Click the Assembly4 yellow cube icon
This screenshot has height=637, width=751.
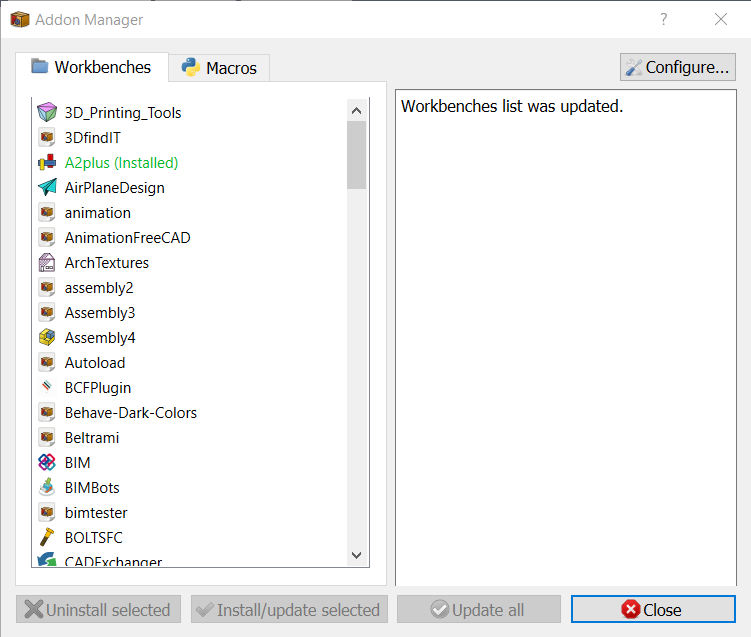[47, 337]
